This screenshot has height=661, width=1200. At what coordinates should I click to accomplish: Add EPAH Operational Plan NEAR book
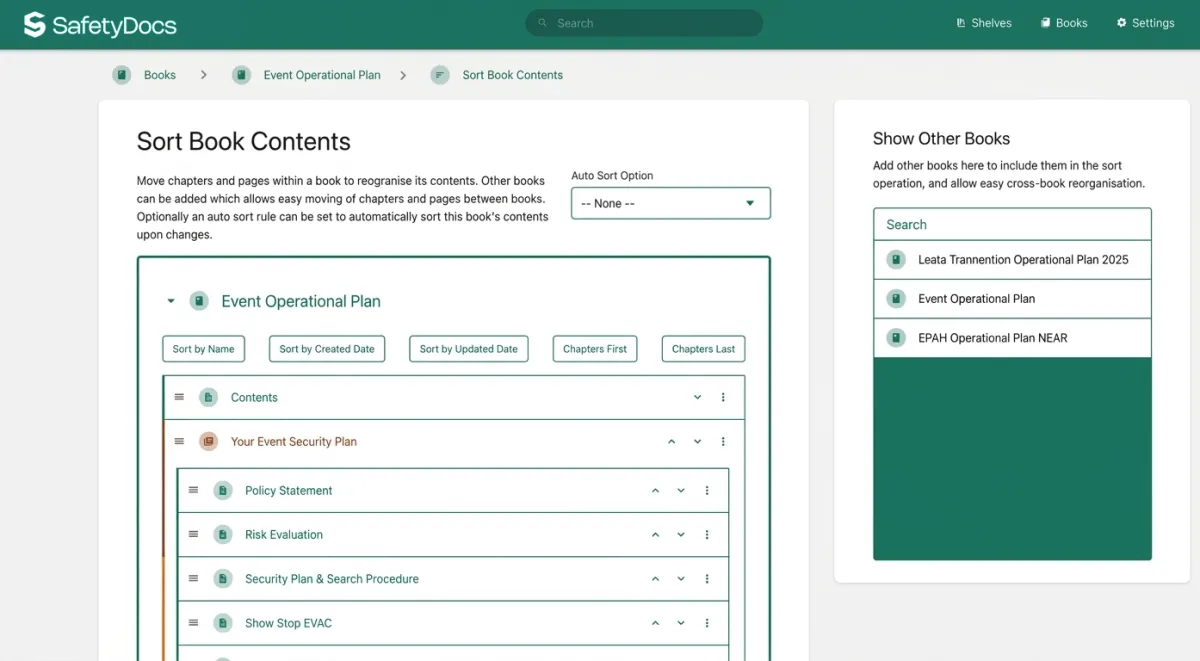point(1012,338)
